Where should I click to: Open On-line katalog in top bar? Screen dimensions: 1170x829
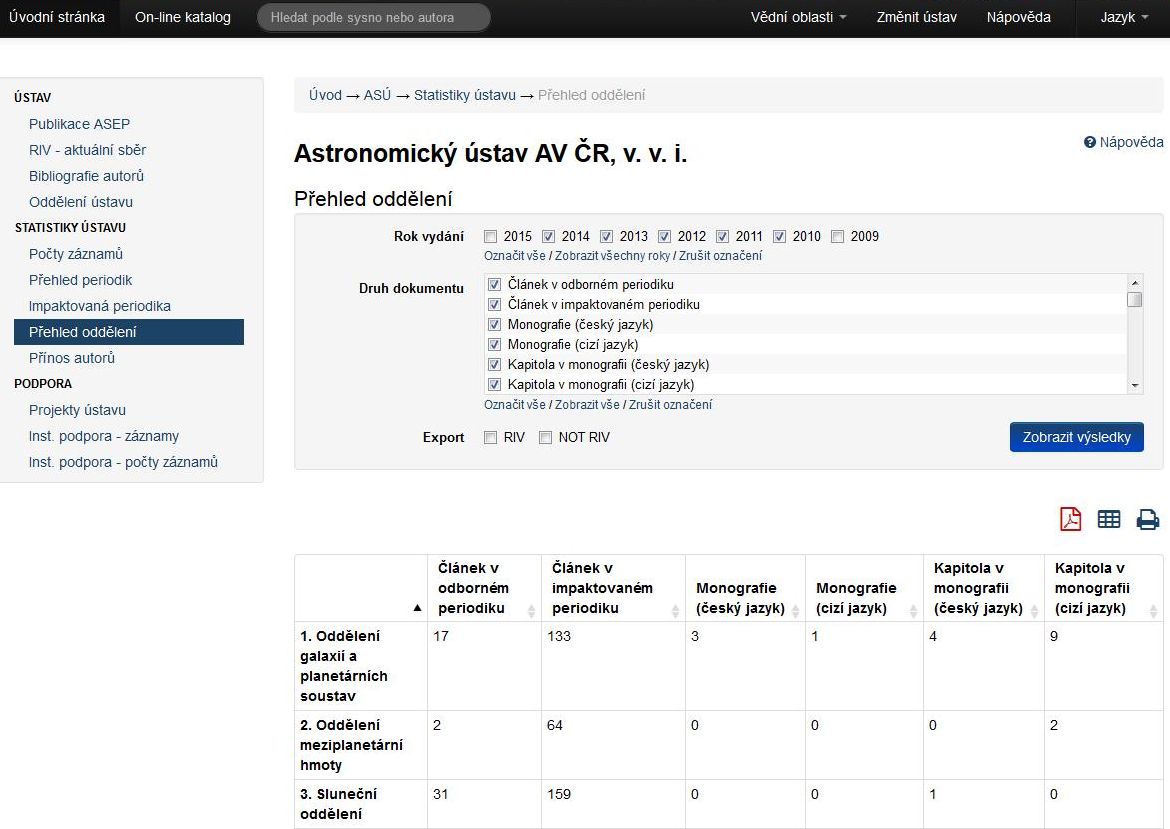pos(183,17)
